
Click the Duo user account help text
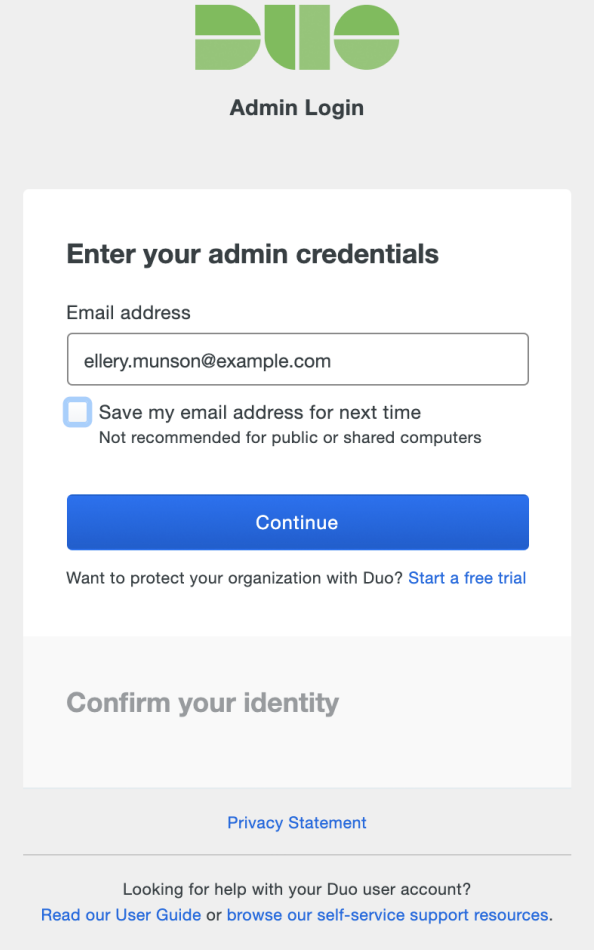[x=296, y=889]
